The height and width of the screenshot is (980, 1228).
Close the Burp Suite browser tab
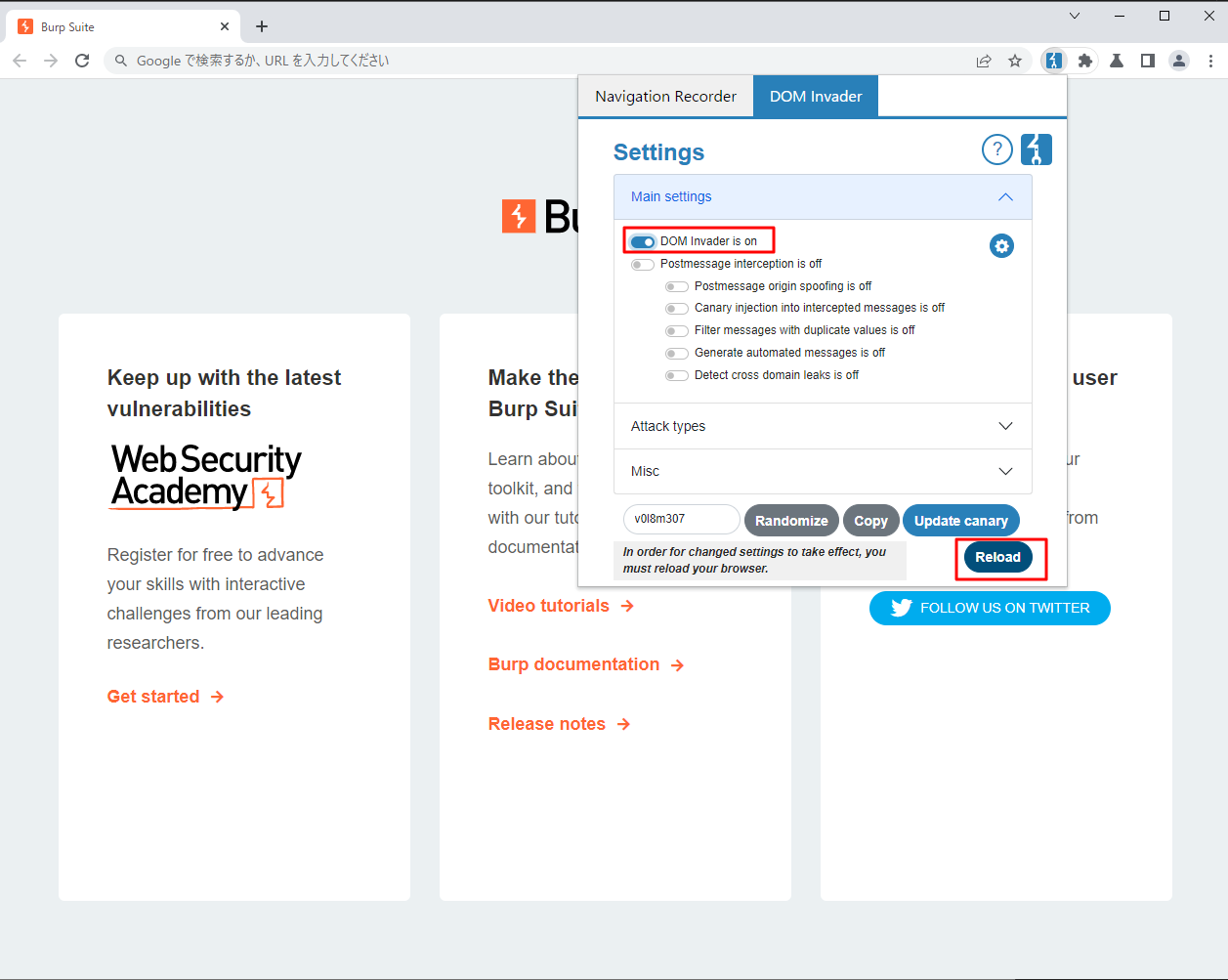[x=225, y=26]
